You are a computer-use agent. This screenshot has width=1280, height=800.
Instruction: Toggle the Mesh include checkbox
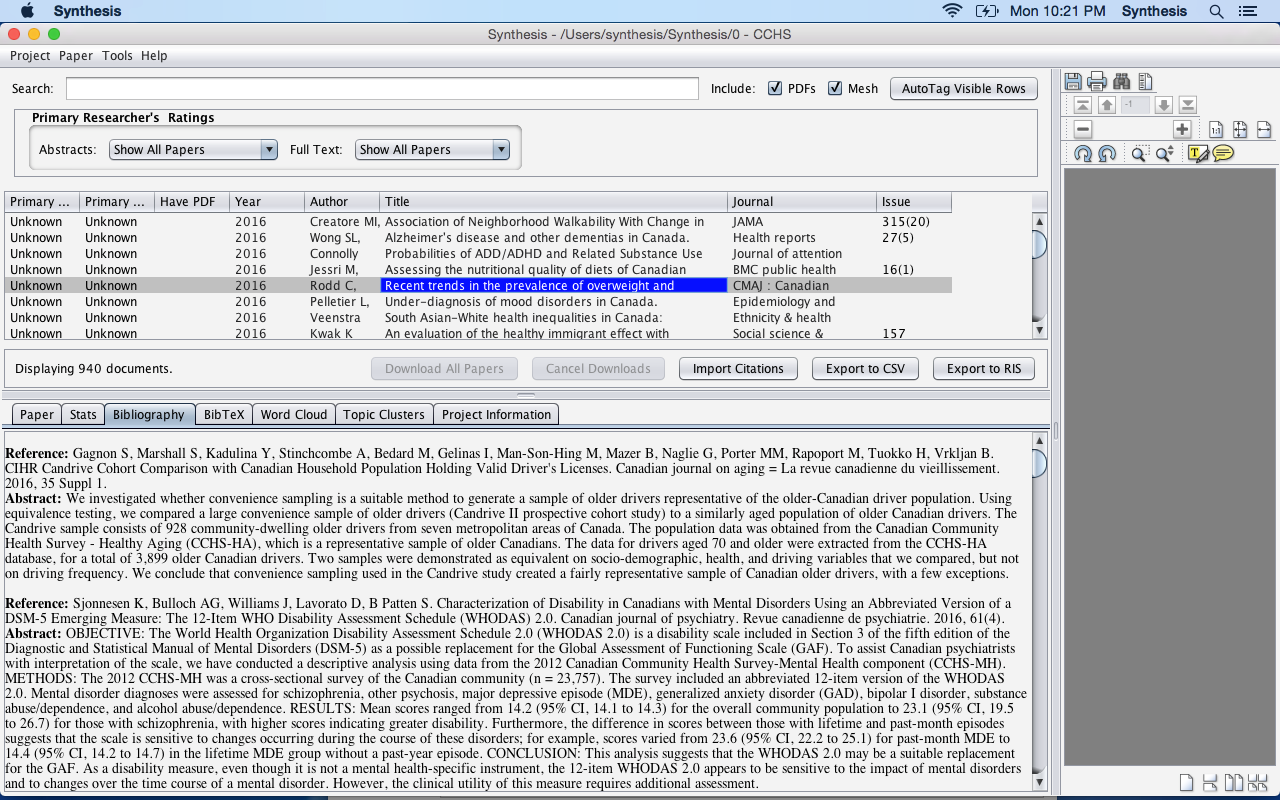pyautogui.click(x=835, y=88)
